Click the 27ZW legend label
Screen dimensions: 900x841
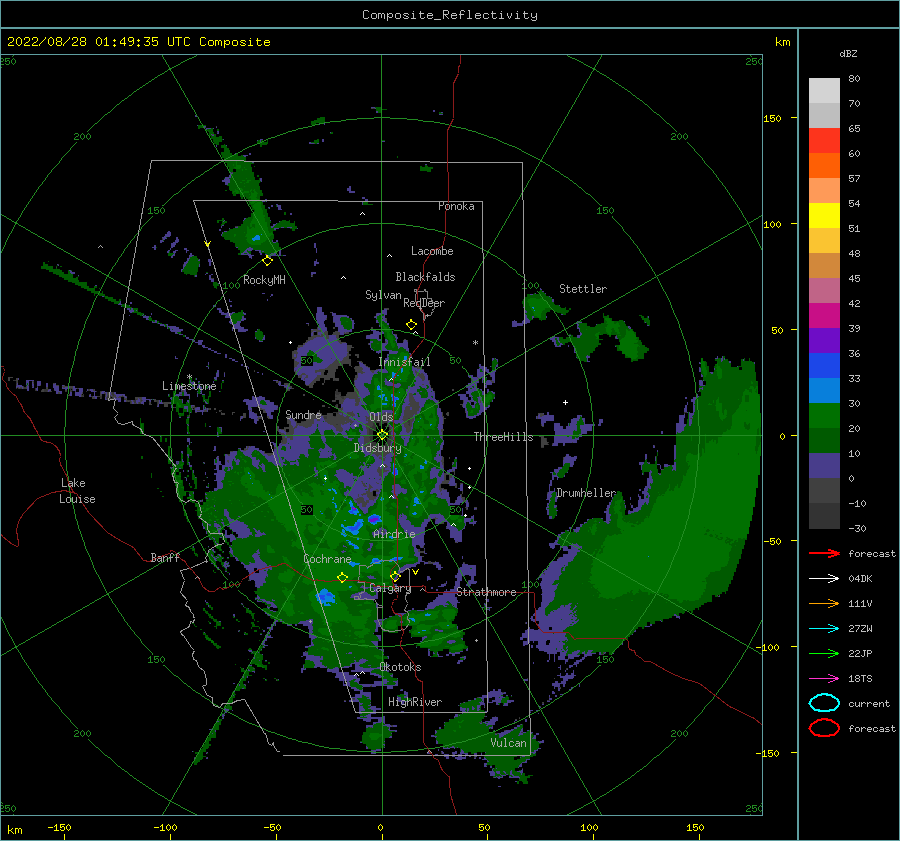pyautogui.click(x=860, y=629)
